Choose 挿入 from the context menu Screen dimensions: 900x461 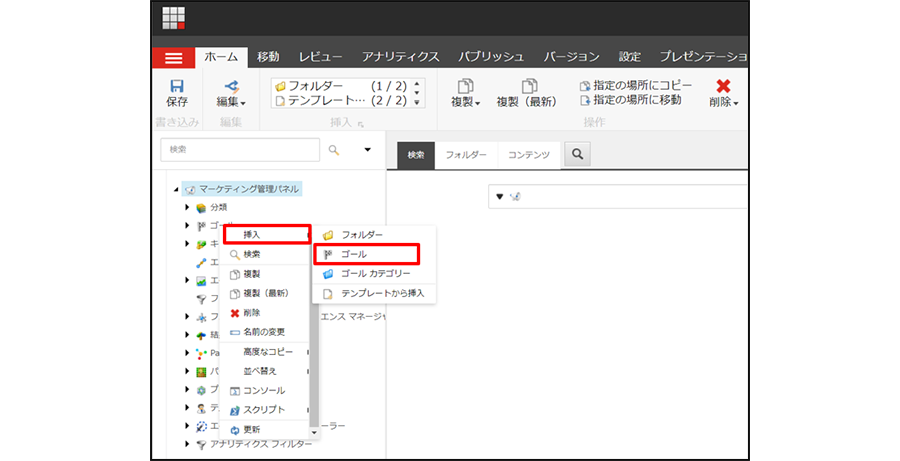[265, 234]
